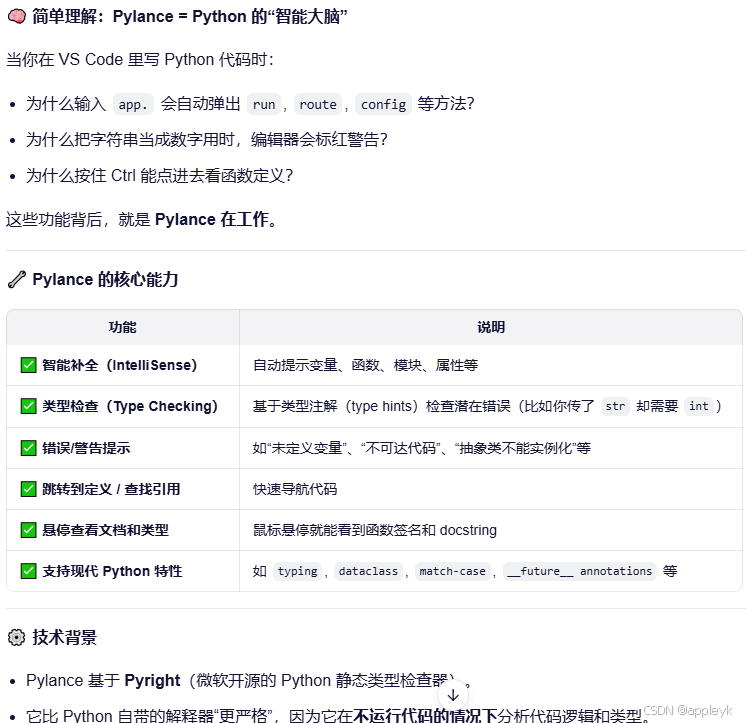Click the line 当你在 VS Code 里写 Python 代码时
Image resolution: width=746 pixels, height=723 pixels.
pyautogui.click(x=140, y=59)
